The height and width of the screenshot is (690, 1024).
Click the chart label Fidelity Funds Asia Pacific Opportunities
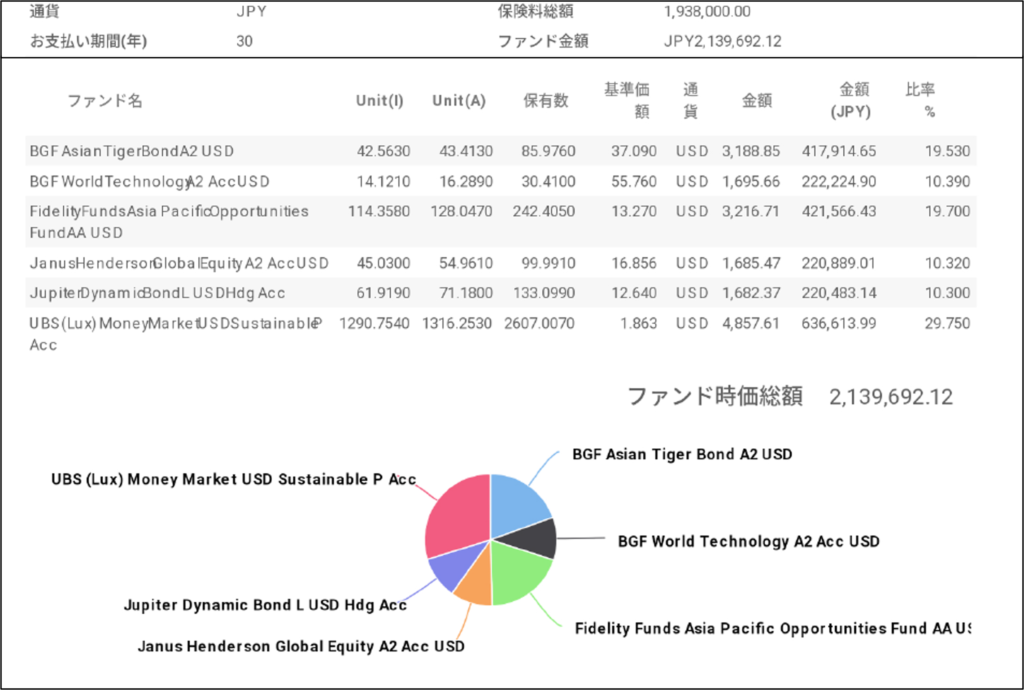(x=773, y=628)
